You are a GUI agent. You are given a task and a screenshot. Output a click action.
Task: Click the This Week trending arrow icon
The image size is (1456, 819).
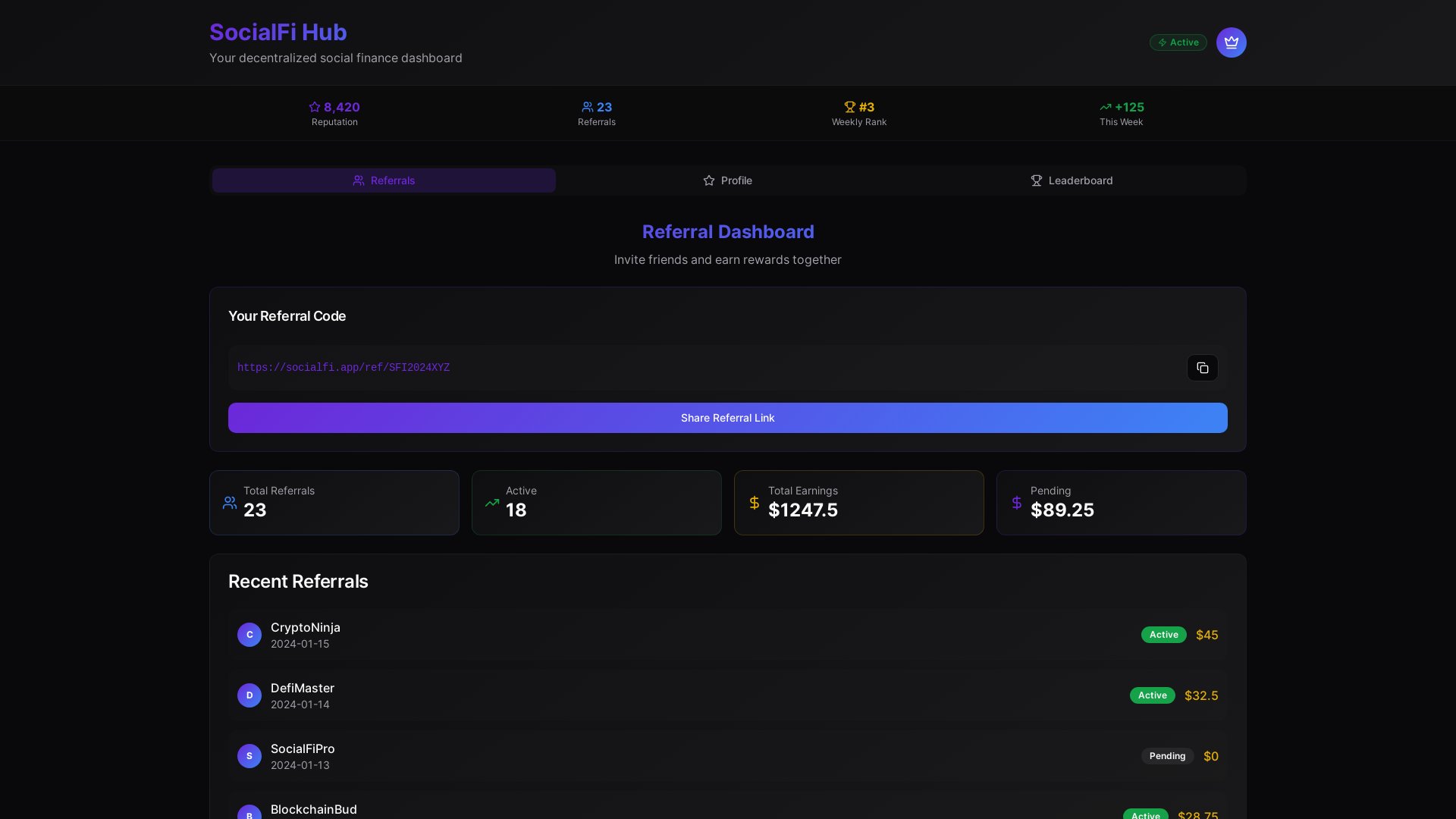[1106, 107]
